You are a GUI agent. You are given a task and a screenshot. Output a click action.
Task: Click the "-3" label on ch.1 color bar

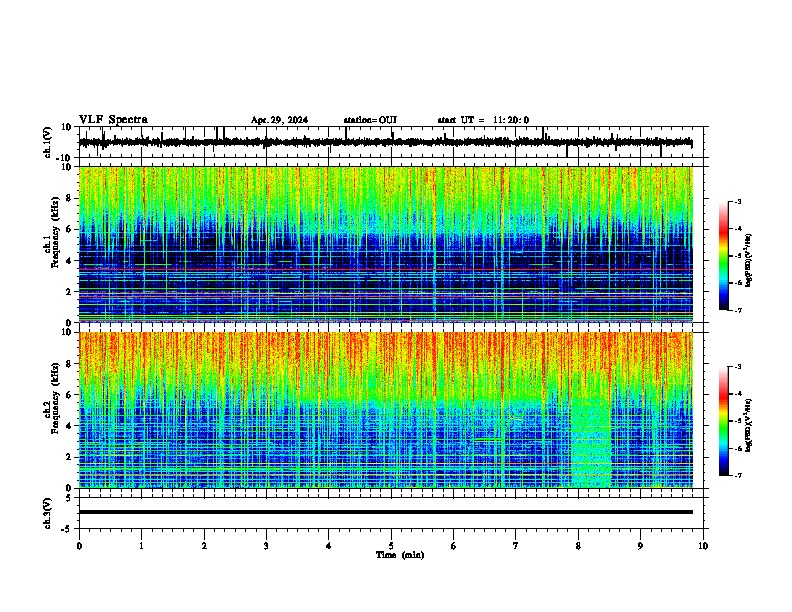click(738, 201)
